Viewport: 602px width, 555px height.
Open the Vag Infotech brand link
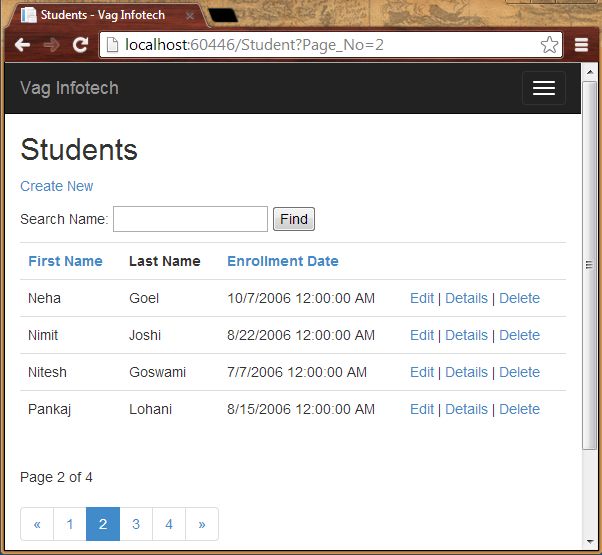point(69,88)
